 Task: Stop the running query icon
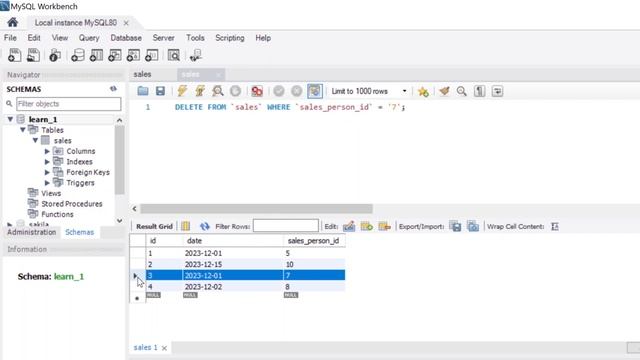point(236,91)
